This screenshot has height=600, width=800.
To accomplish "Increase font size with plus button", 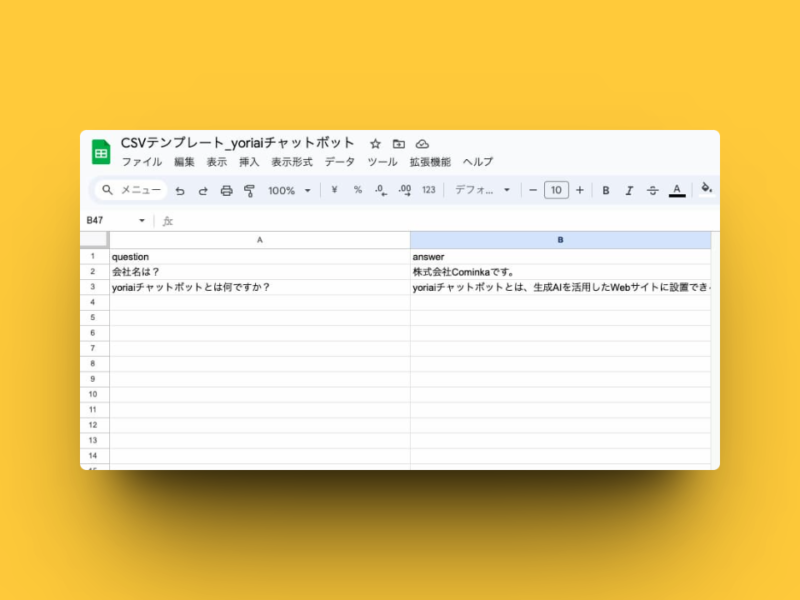I will (580, 190).
